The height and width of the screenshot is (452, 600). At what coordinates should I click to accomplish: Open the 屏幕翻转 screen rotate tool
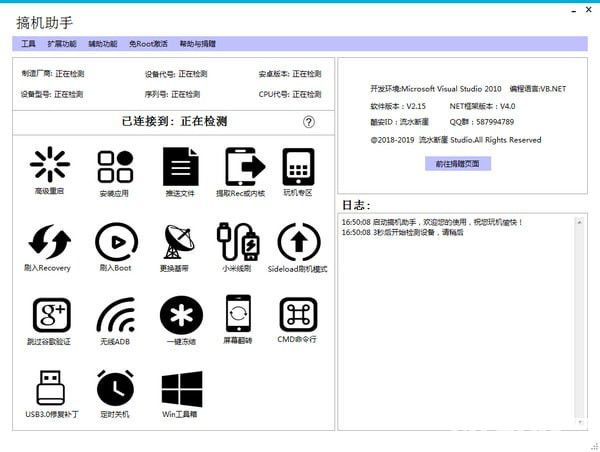point(238,313)
